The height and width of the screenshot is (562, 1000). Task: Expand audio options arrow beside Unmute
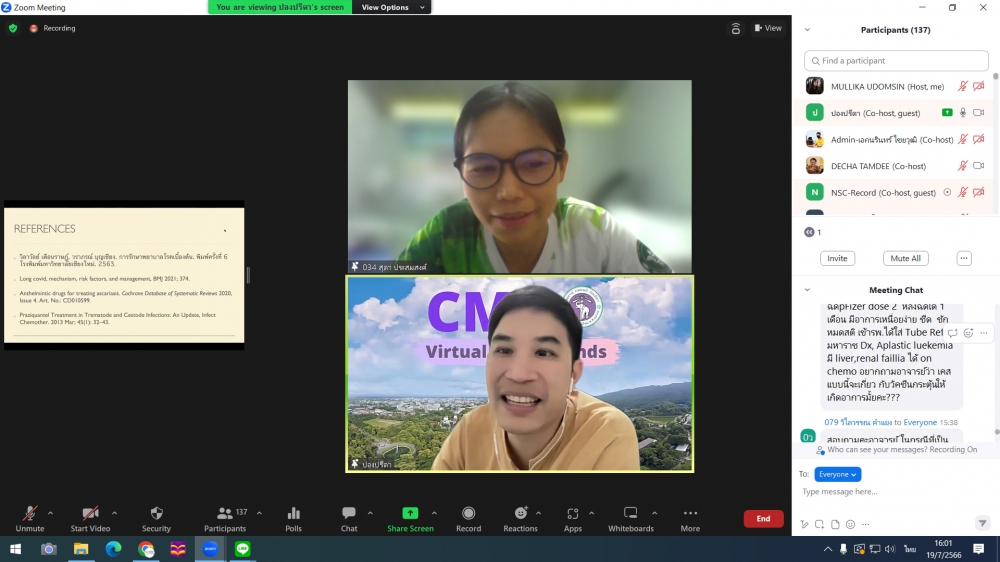[x=53, y=513]
